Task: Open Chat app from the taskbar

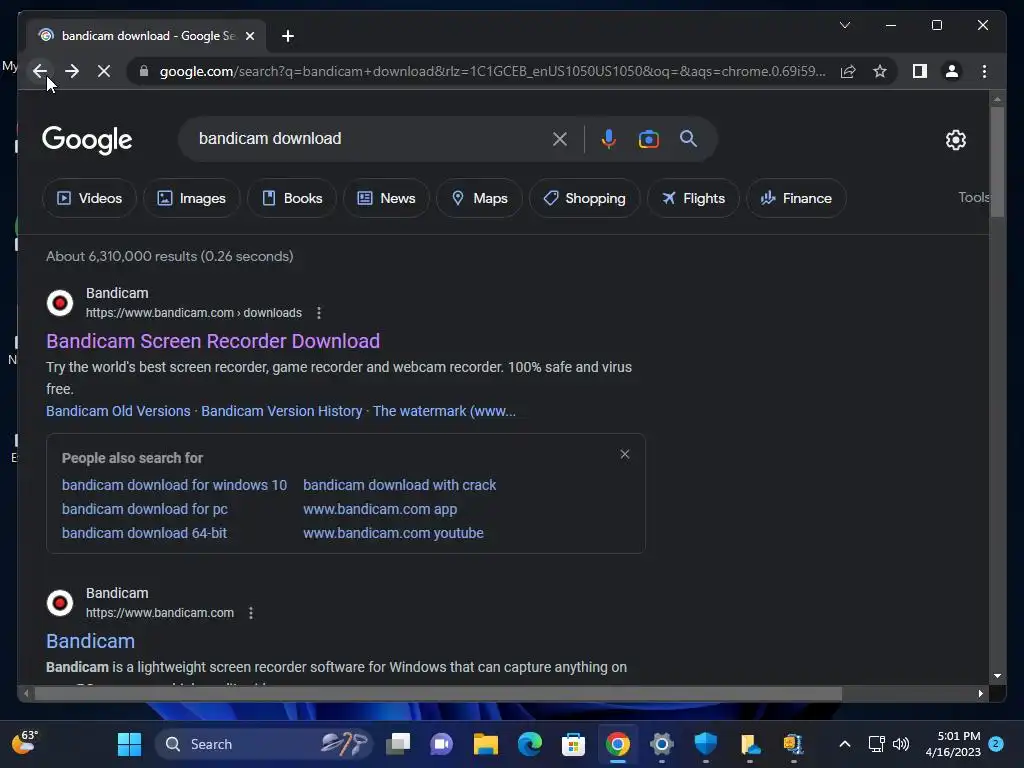Action: coord(441,744)
